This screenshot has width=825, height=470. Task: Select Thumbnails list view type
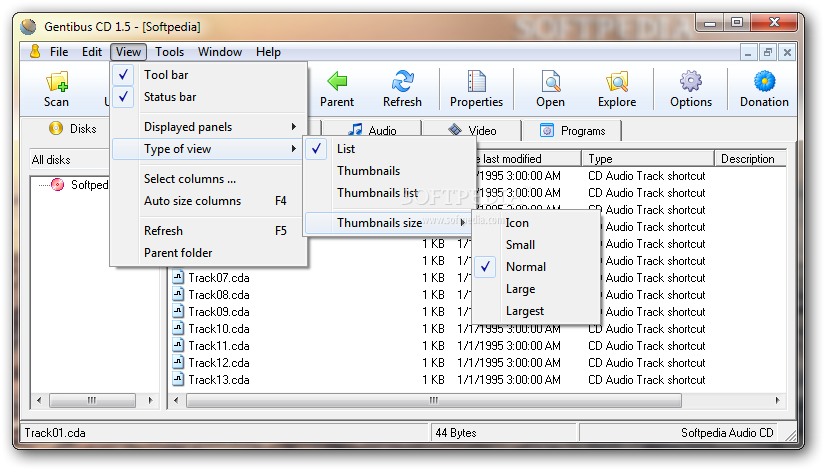pos(387,193)
